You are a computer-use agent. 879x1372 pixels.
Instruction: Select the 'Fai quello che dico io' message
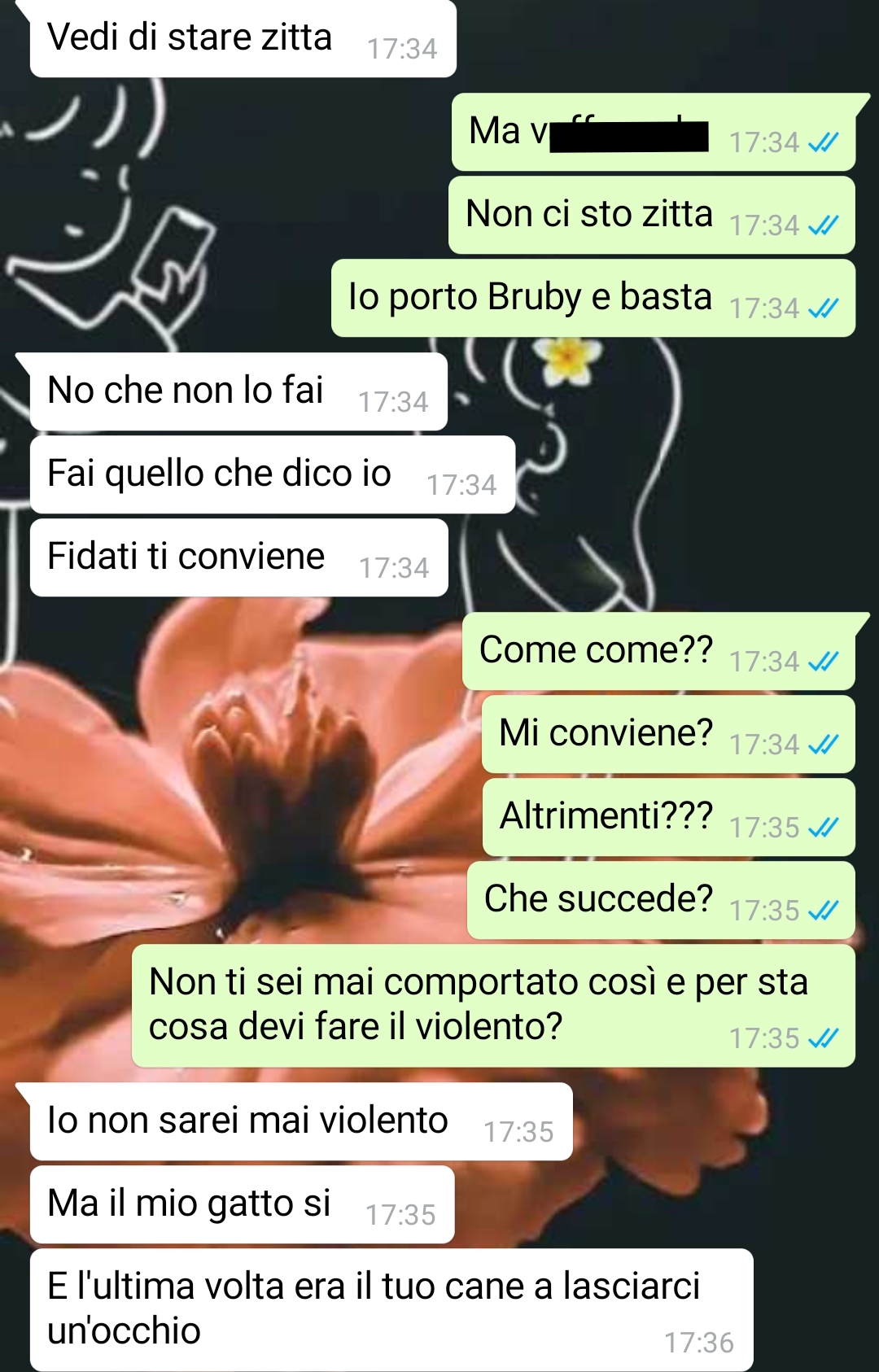272,474
